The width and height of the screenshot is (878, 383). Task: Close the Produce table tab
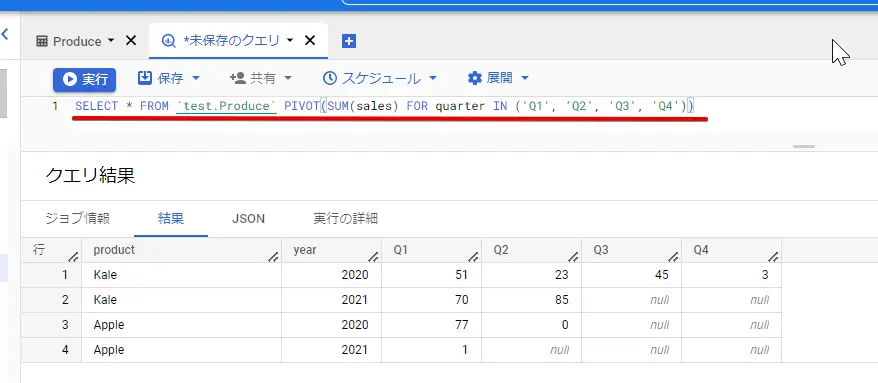[x=130, y=41]
